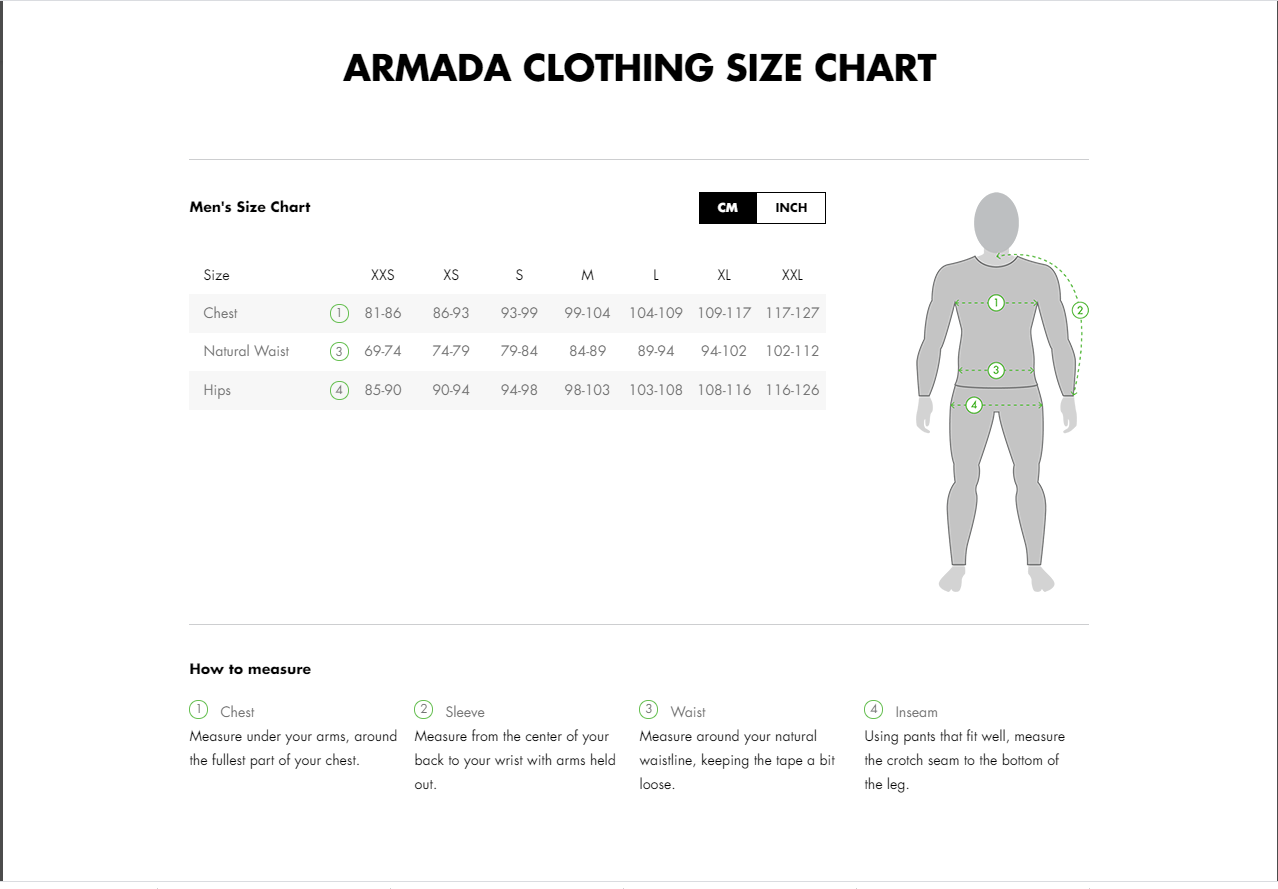Click the number 1 icon in the Chest table row
The height and width of the screenshot is (889, 1278).
[339, 313]
